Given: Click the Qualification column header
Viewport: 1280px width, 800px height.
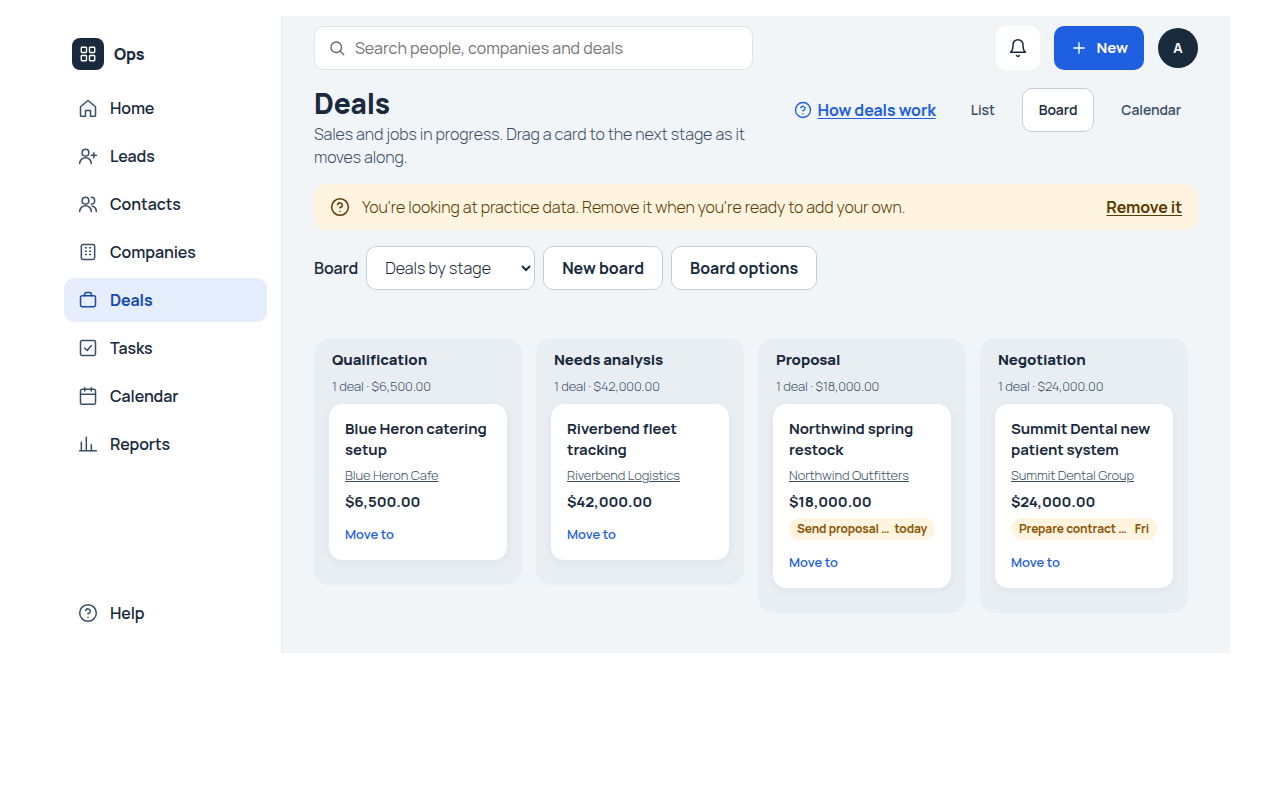Looking at the screenshot, I should click(x=379, y=360).
